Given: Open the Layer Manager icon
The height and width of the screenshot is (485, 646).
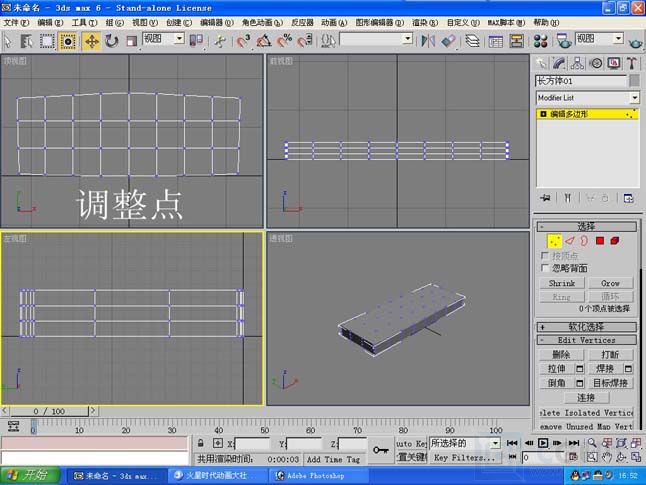Looking at the screenshot, I should 472,41.
